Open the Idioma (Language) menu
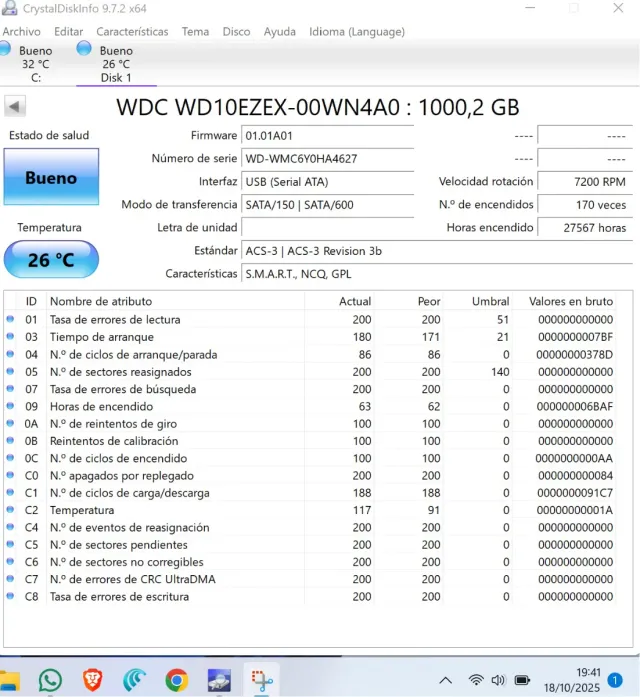 pos(357,32)
